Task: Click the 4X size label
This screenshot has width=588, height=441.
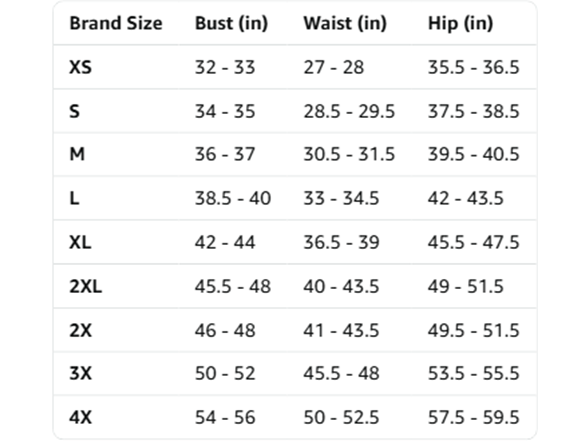Action: click(80, 417)
